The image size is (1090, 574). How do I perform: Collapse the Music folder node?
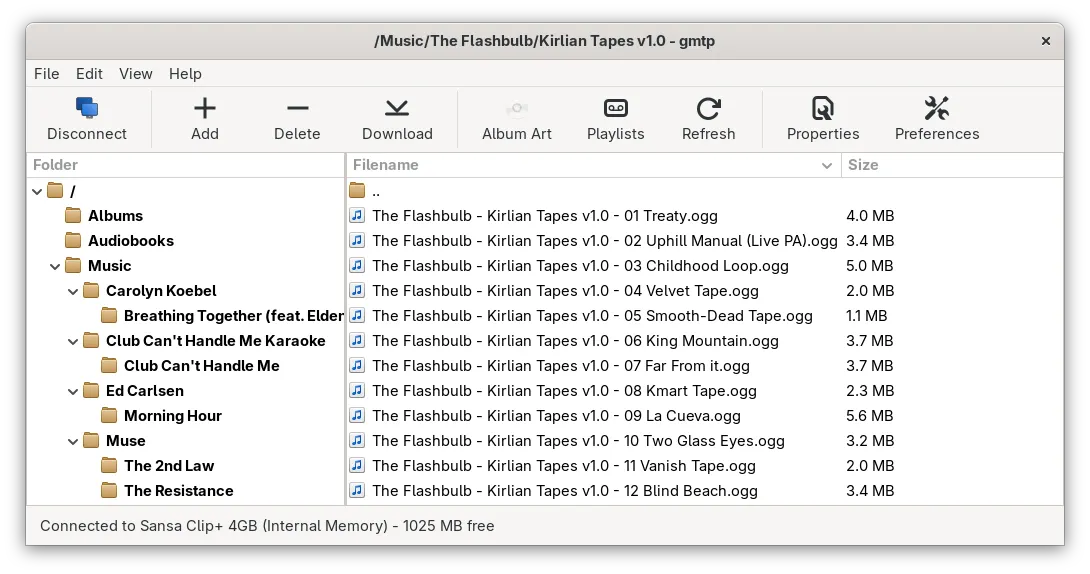(55, 266)
